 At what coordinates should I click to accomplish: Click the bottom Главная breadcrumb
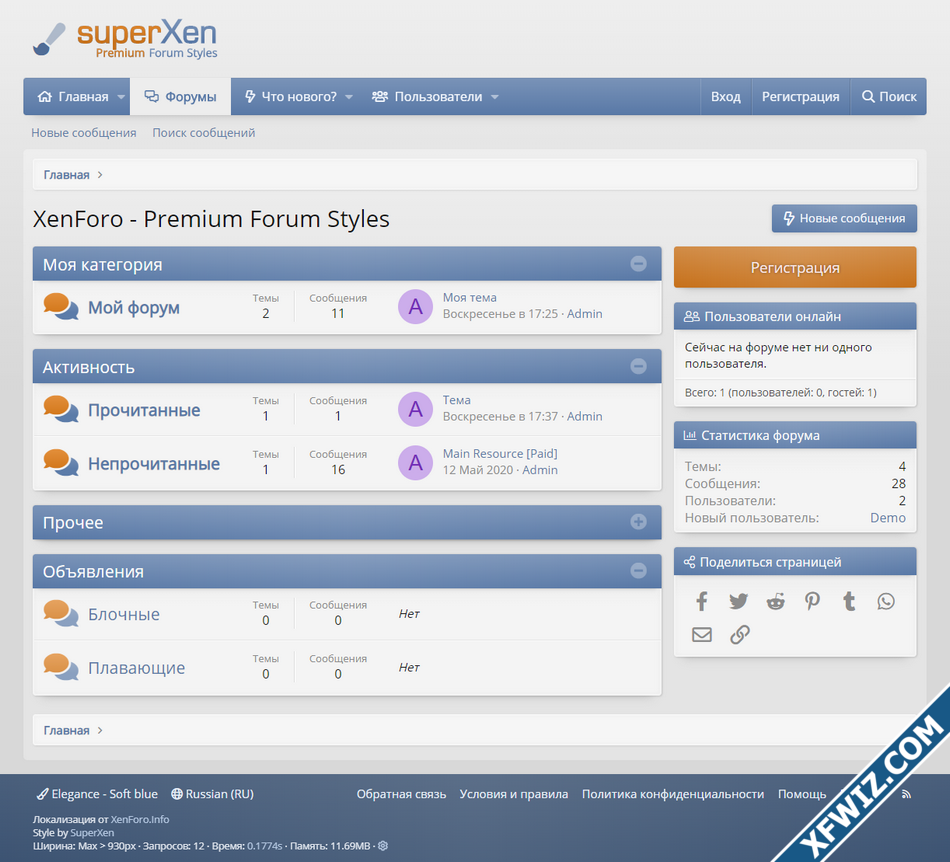67,730
